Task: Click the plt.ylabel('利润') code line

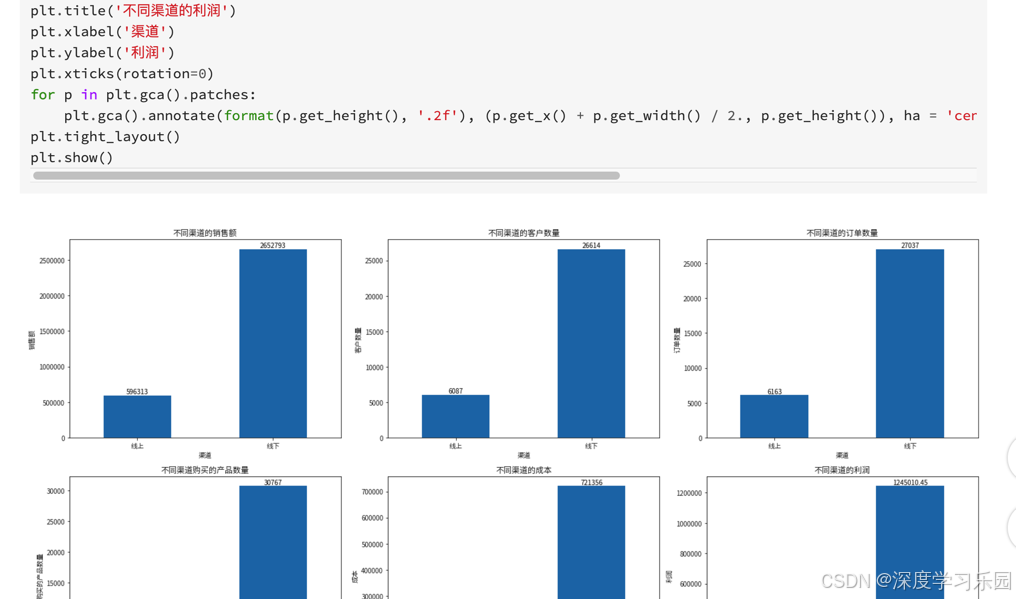Action: [102, 53]
